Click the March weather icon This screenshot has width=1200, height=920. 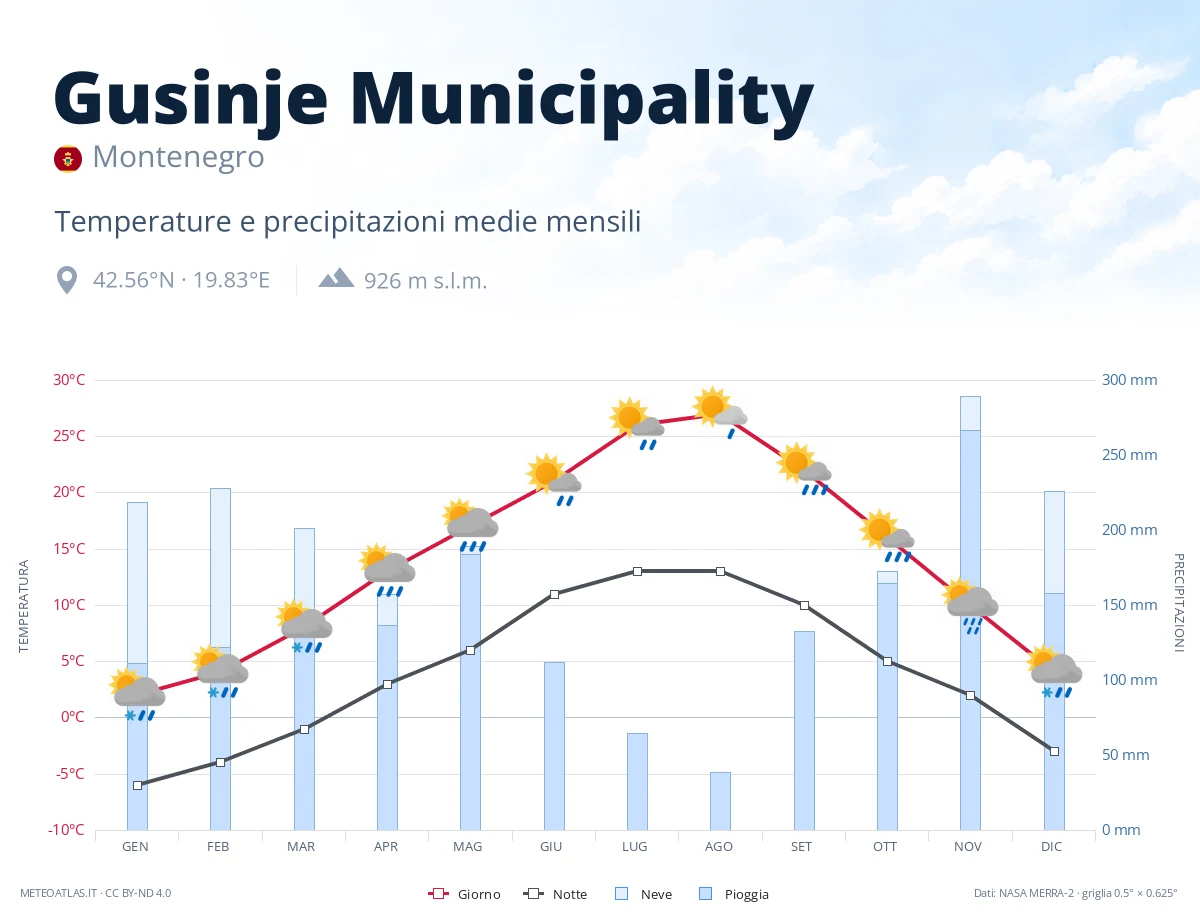[304, 627]
